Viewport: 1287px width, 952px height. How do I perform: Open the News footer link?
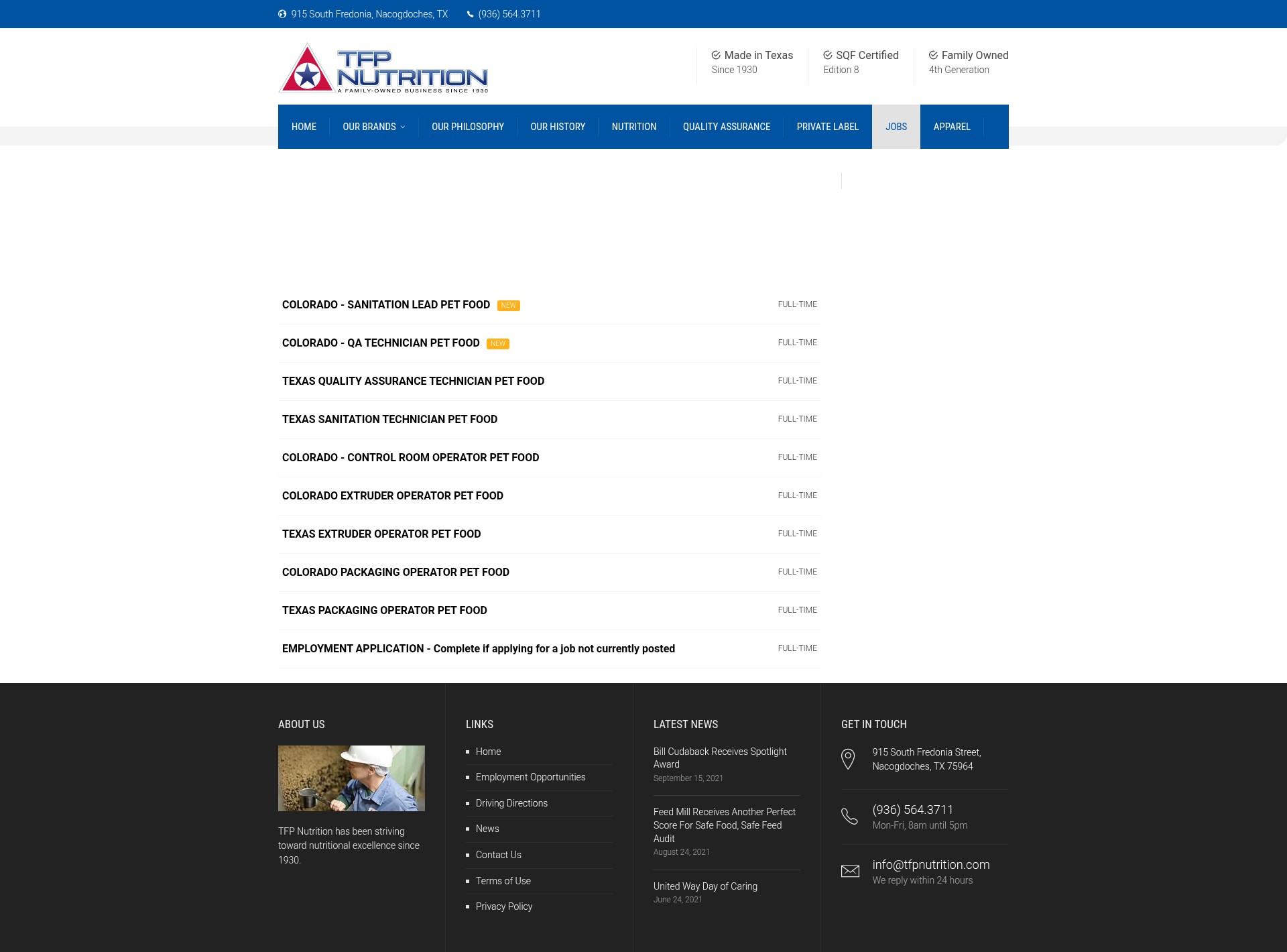click(487, 829)
